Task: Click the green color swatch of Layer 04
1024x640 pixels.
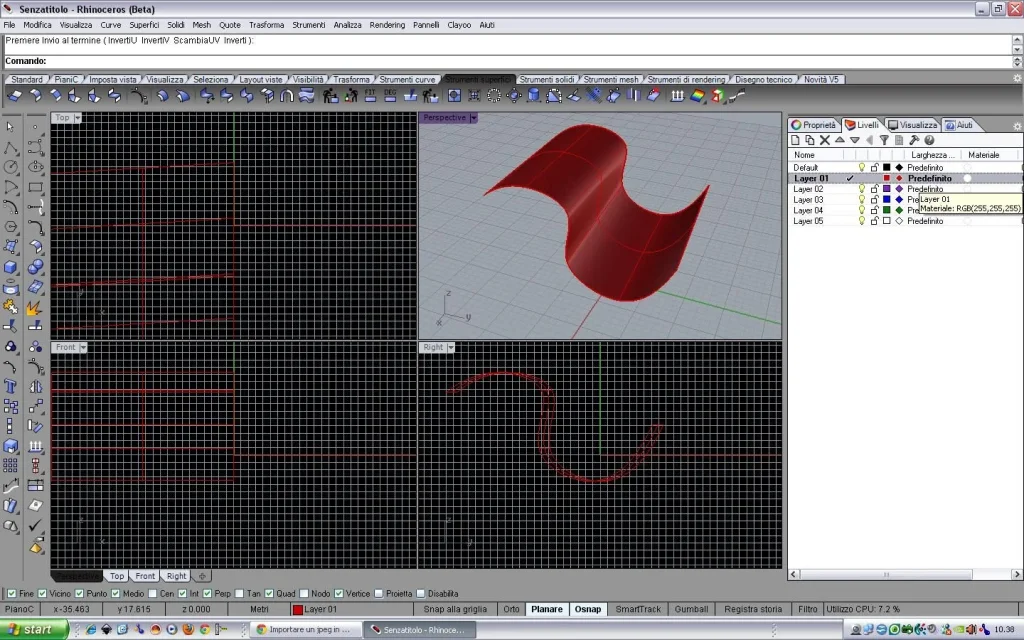Action: [887, 210]
